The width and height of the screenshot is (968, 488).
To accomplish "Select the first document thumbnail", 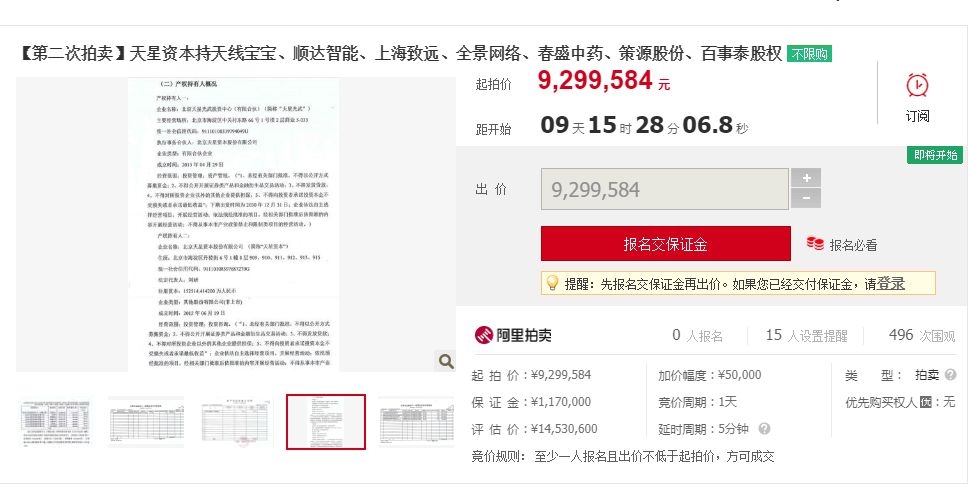I will tap(56, 422).
